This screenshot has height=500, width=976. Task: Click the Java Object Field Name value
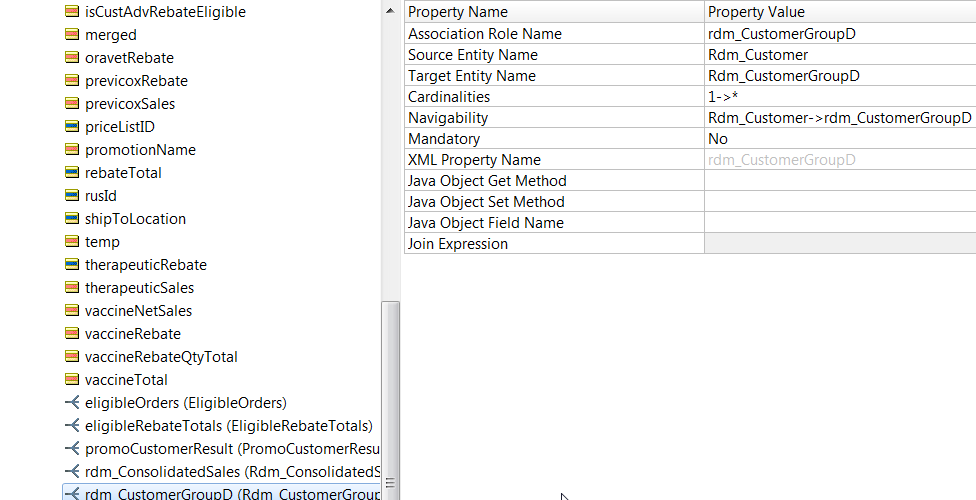(840, 223)
